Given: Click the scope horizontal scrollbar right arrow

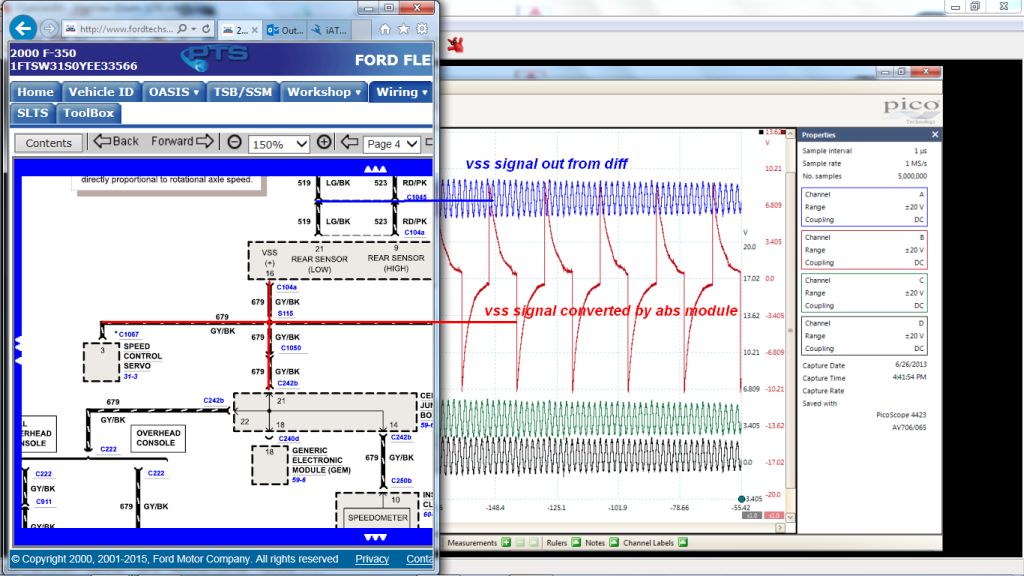Looking at the screenshot, I should coord(780,527).
